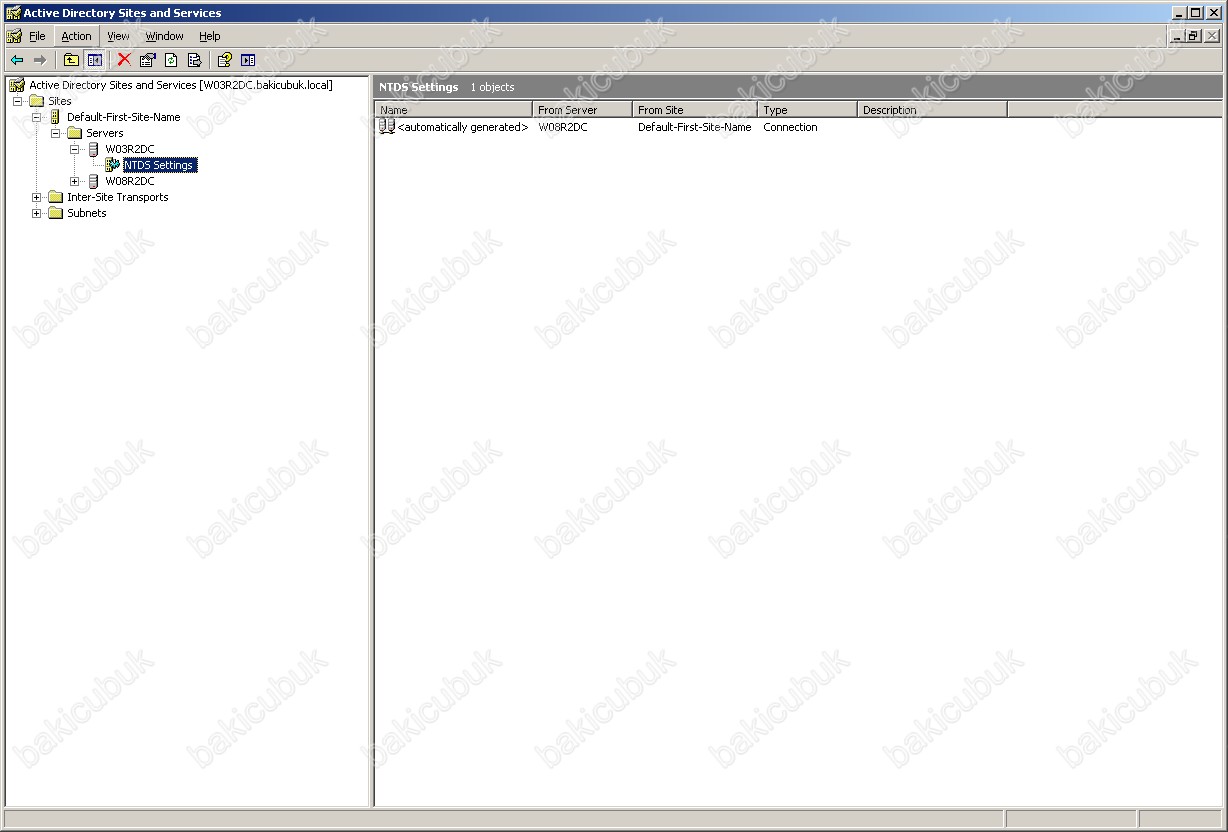Click the Subnets folder icon

coord(56,213)
